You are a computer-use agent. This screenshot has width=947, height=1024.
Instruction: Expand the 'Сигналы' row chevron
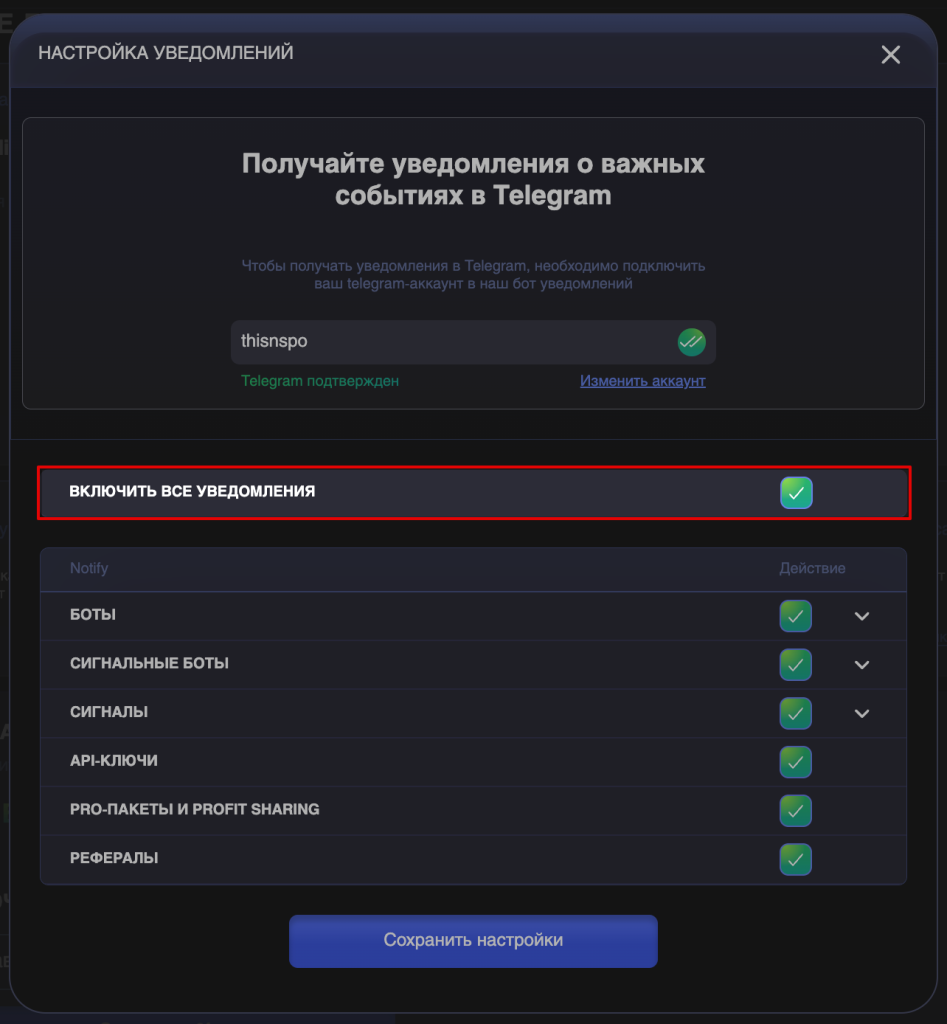[x=862, y=713]
